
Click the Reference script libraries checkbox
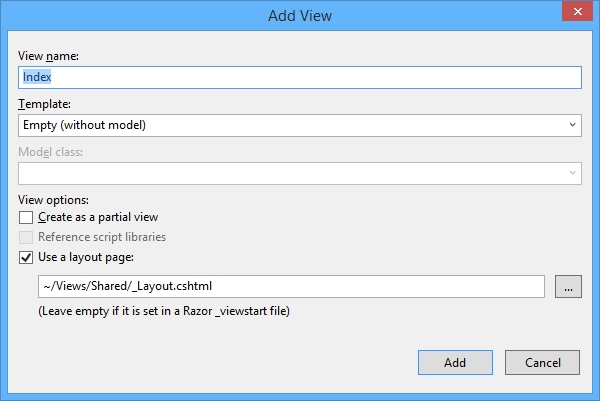click(x=25, y=237)
